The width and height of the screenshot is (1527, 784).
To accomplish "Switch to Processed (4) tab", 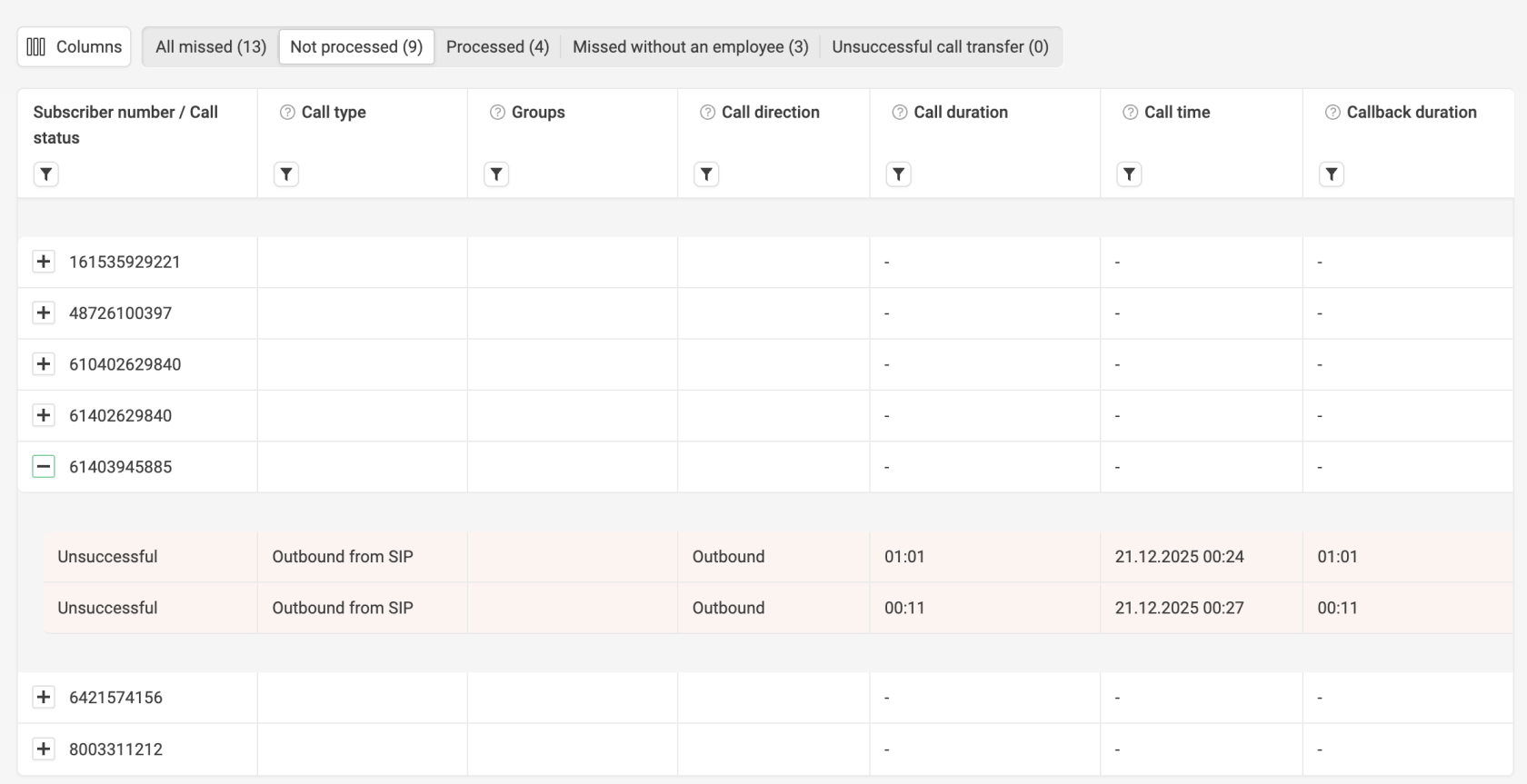I will 497,47.
